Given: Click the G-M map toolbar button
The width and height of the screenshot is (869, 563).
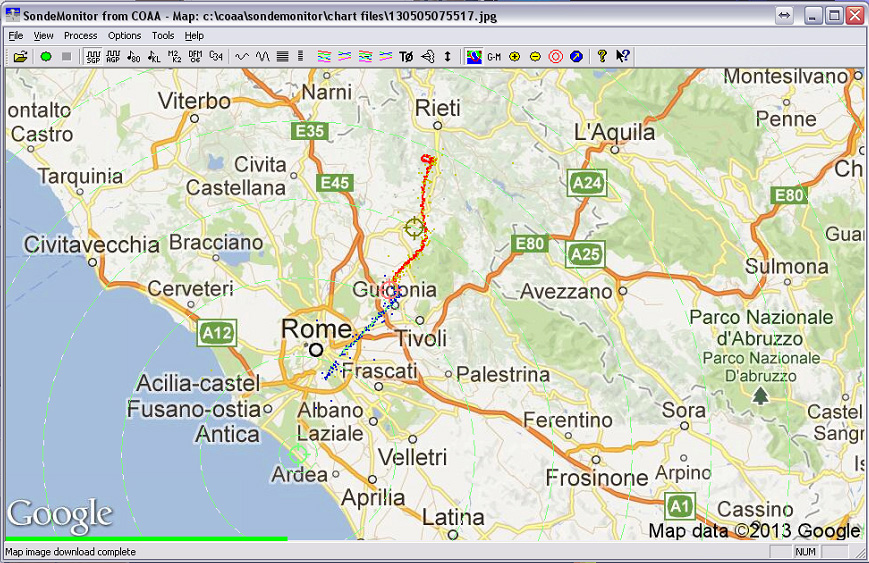Looking at the screenshot, I should click(494, 57).
